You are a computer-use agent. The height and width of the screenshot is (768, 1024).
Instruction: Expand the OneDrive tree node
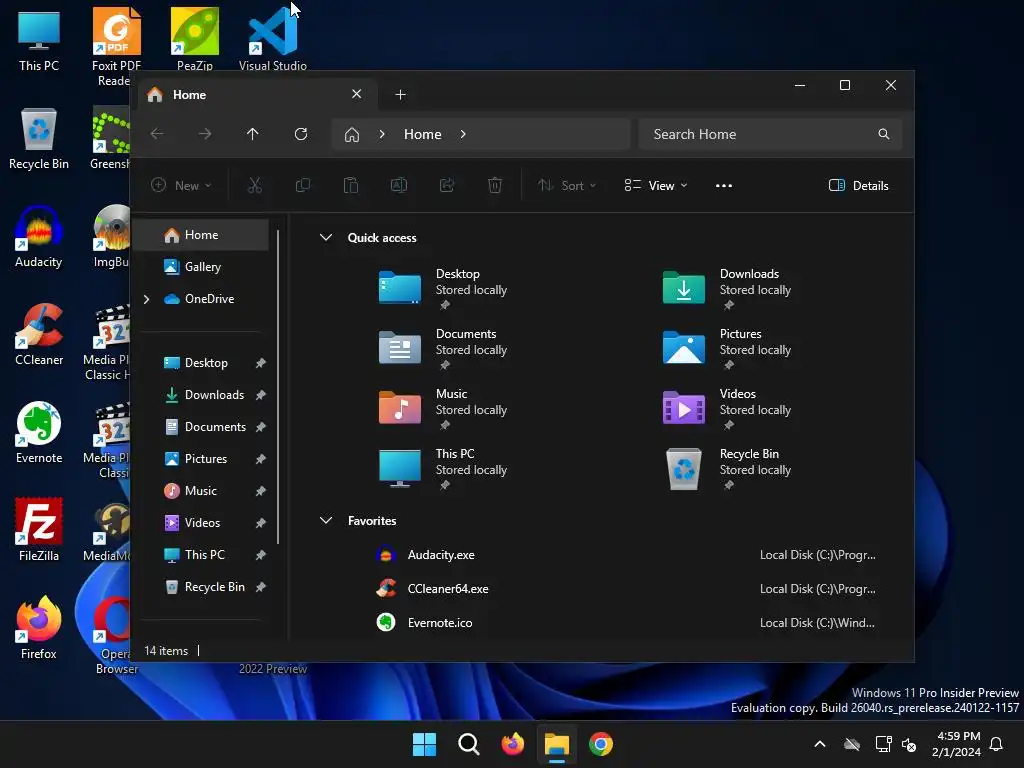coord(146,299)
